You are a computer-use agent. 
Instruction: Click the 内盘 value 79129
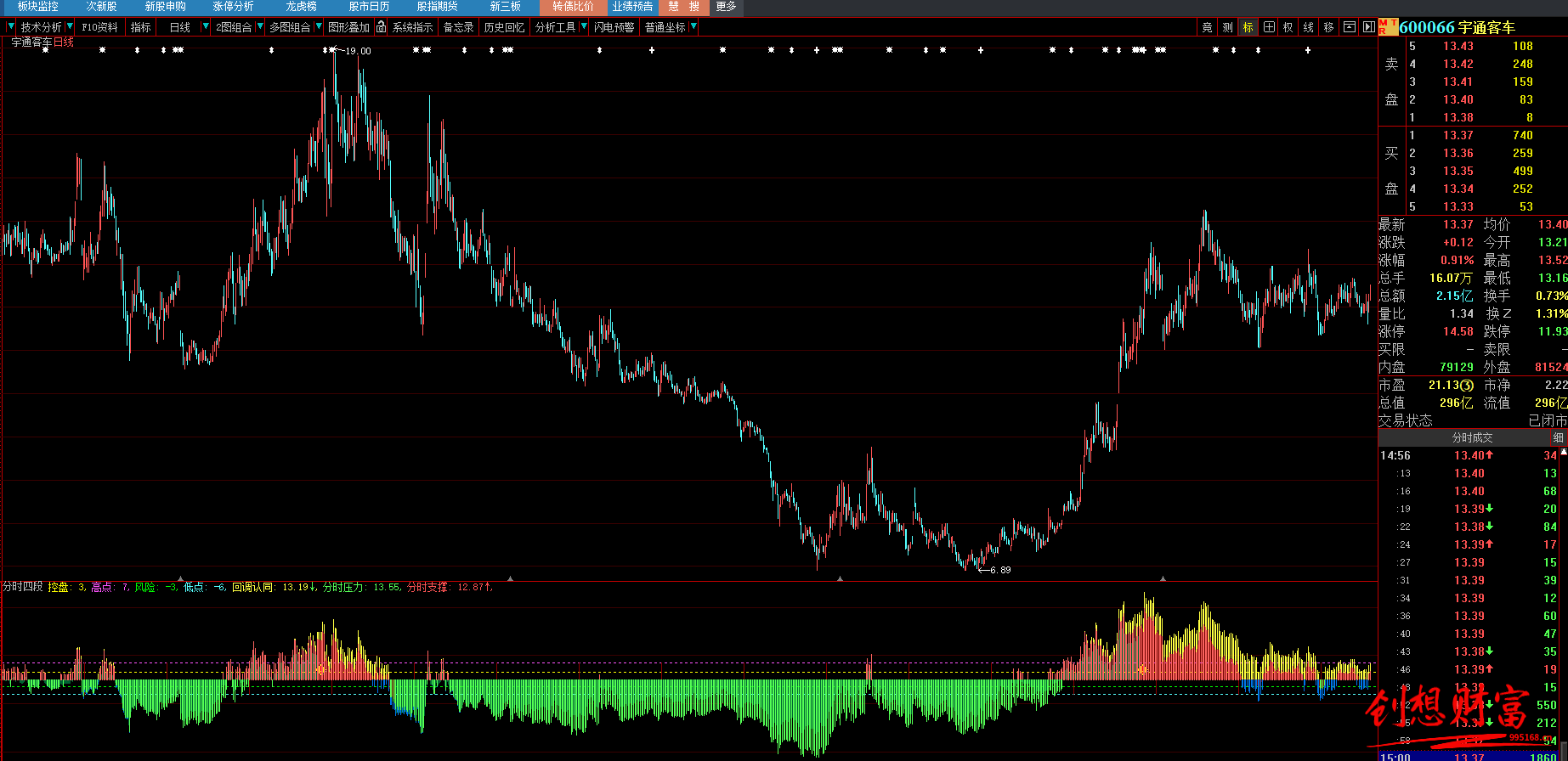[1457, 367]
